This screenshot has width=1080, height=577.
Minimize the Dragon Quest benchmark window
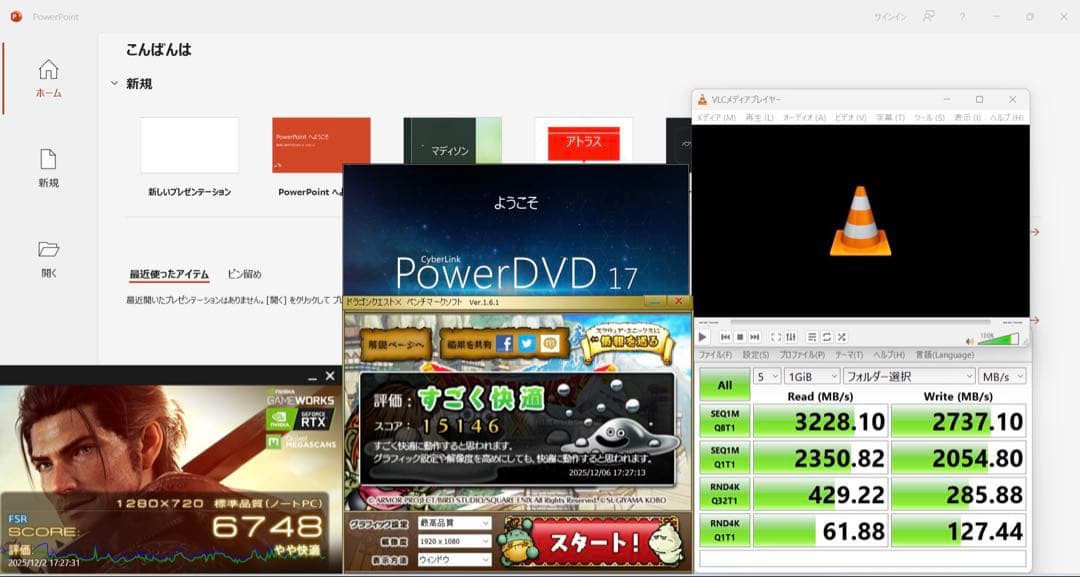[x=655, y=302]
